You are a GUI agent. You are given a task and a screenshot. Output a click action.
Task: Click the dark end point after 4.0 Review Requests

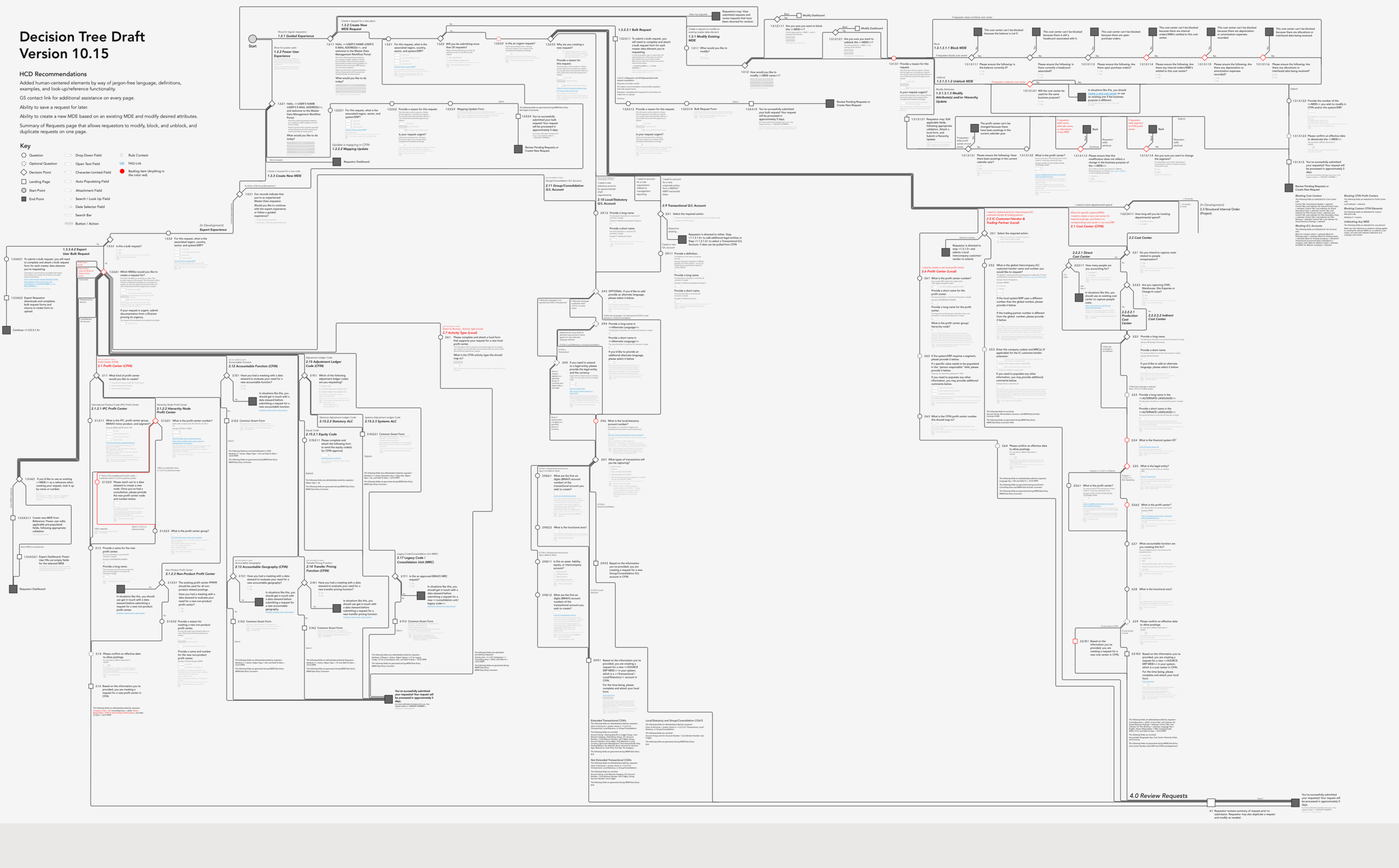1295,803
